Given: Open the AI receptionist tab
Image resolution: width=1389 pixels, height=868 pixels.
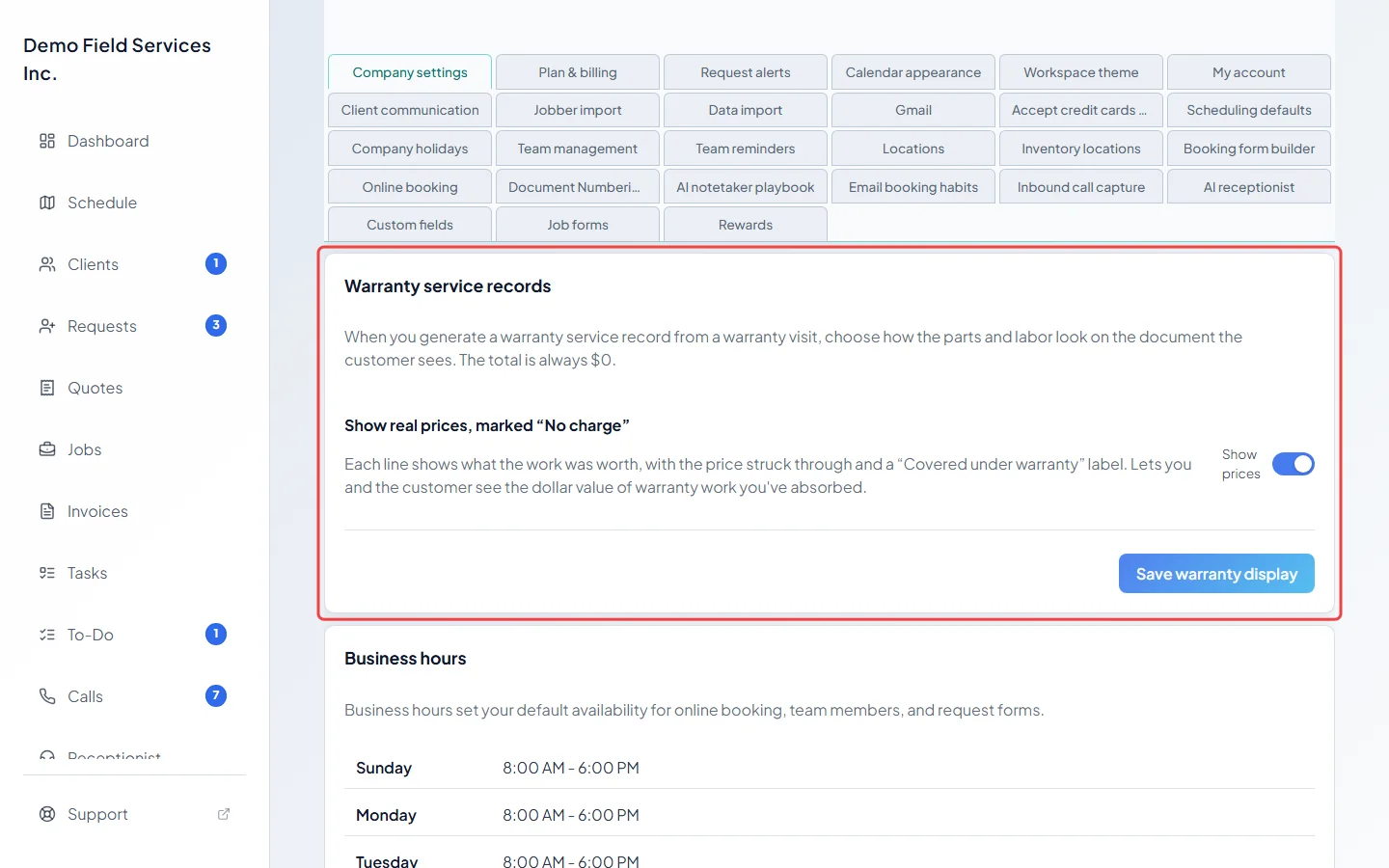Looking at the screenshot, I should (x=1249, y=187).
